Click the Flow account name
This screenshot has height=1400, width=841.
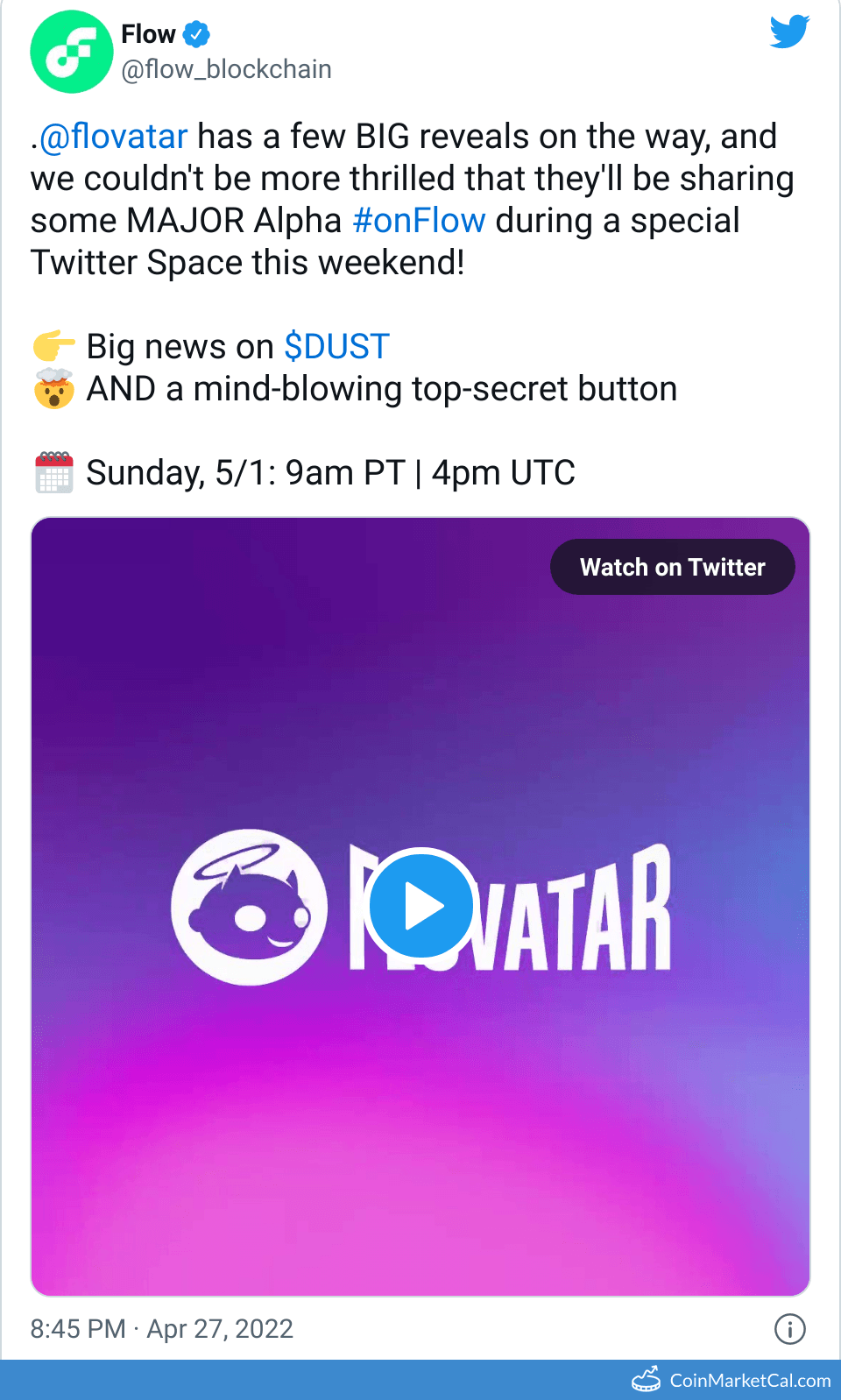click(148, 34)
